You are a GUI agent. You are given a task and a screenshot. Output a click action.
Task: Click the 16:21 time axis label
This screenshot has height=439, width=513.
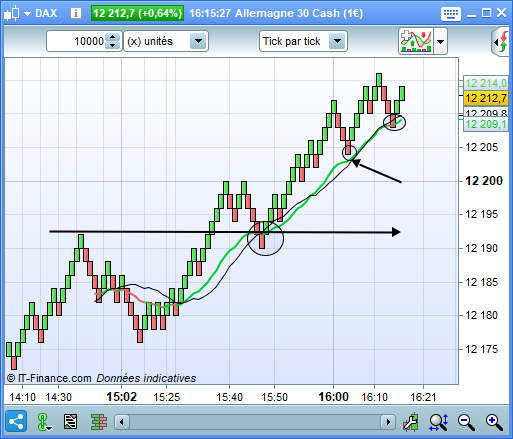(423, 397)
